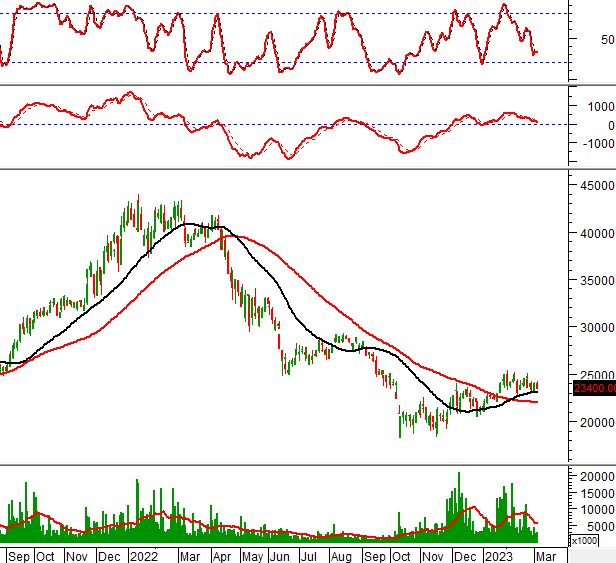Click the blue dashed zero line in momentum panel
The width and height of the screenshot is (616, 563).
pos(300,125)
